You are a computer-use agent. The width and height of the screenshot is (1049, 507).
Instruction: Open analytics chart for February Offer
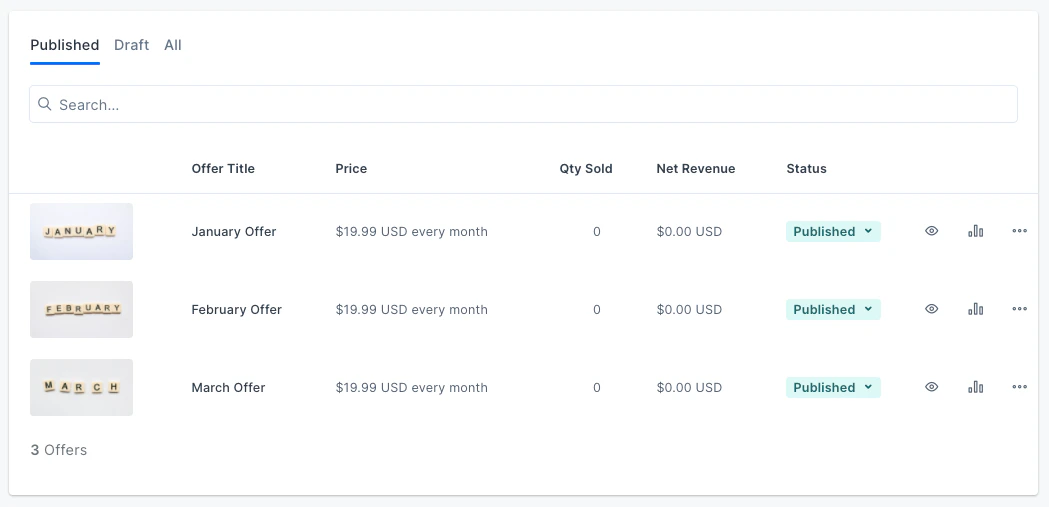(975, 309)
